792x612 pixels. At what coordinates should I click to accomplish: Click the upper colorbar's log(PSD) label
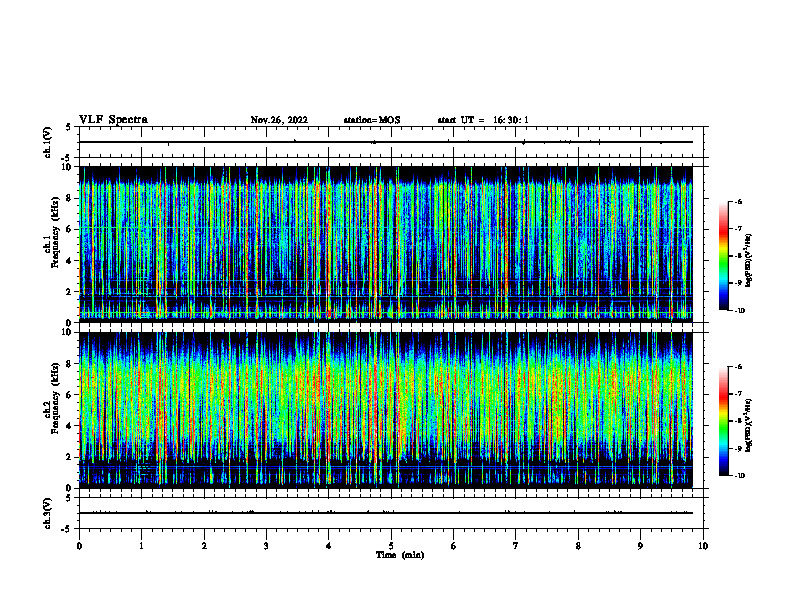749,261
